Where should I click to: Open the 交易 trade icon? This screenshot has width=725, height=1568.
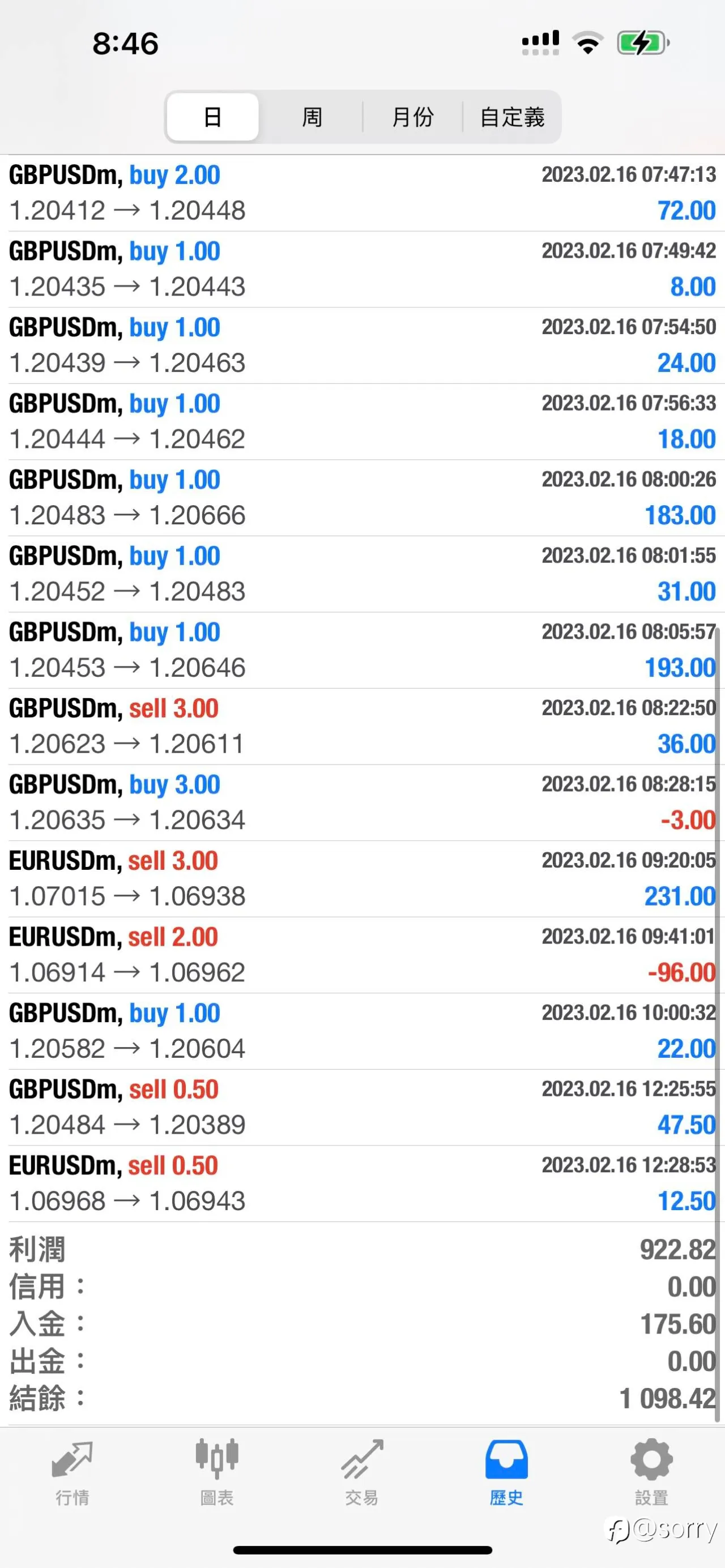[361, 1459]
